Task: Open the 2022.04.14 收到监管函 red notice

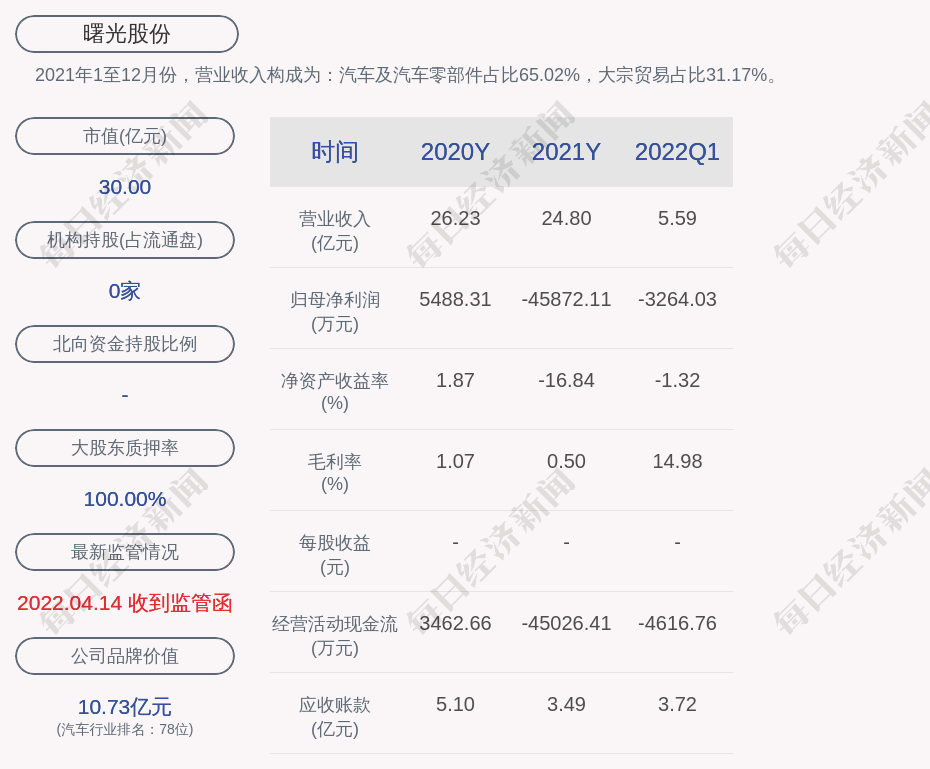Action: 125,603
